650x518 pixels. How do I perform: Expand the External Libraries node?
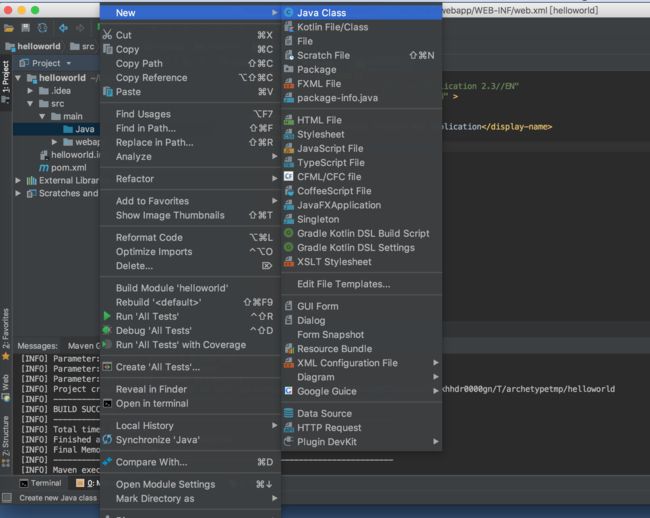click(18, 181)
